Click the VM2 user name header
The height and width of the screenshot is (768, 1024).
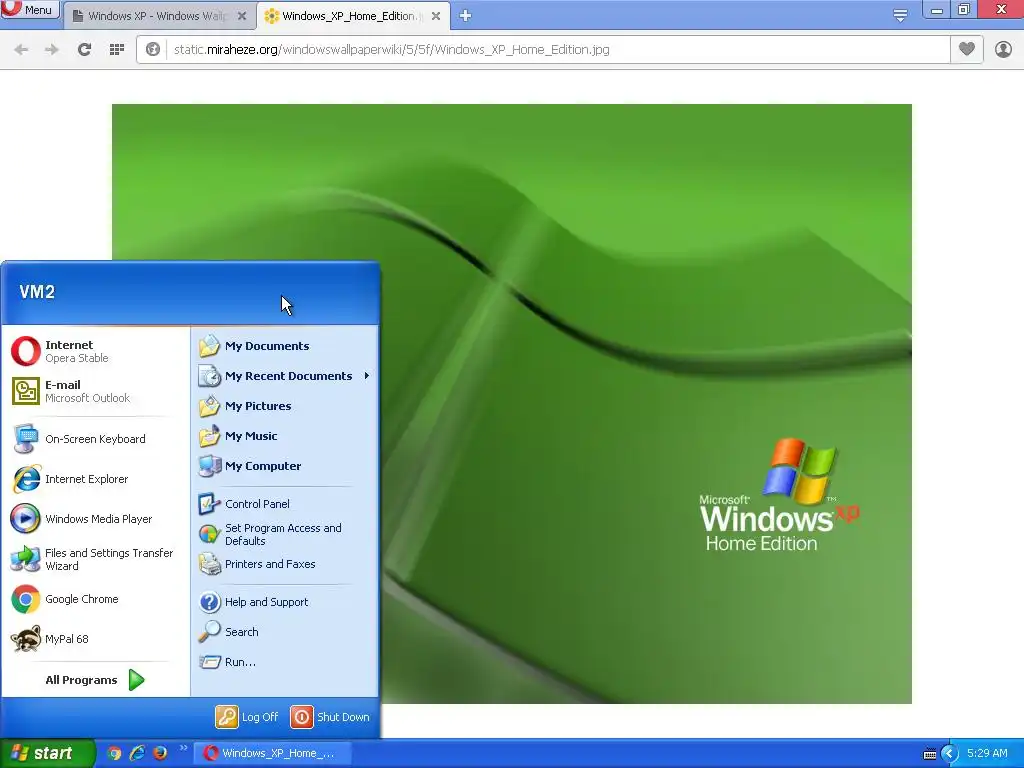point(37,292)
